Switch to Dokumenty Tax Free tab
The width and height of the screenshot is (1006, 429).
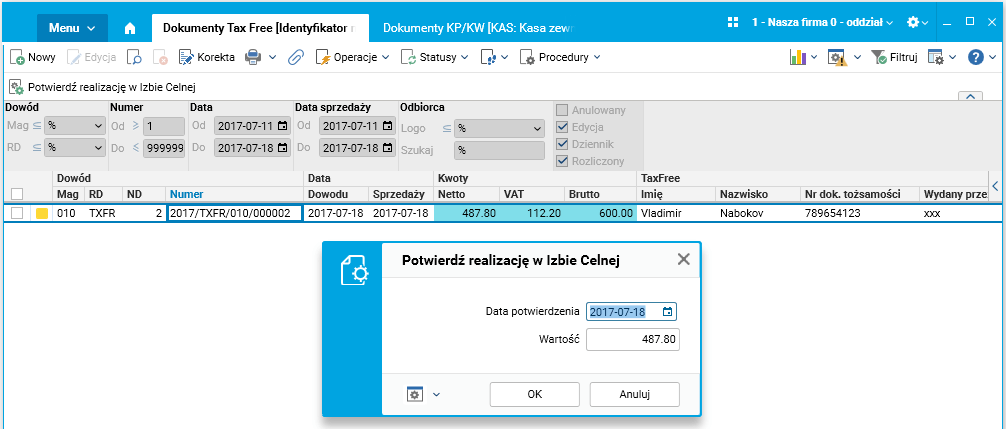click(x=260, y=28)
